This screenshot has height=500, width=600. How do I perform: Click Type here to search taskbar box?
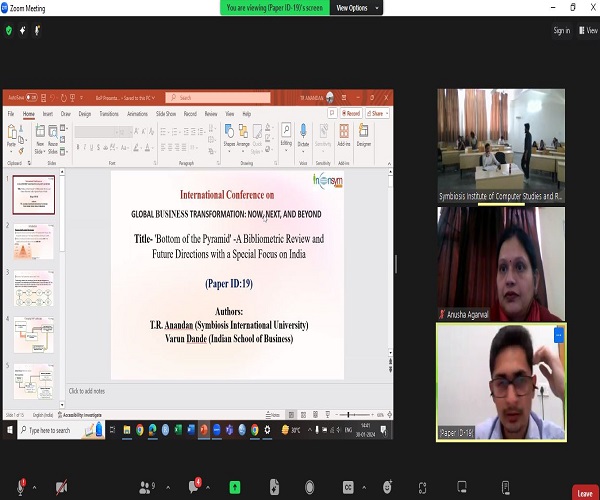tap(61, 430)
